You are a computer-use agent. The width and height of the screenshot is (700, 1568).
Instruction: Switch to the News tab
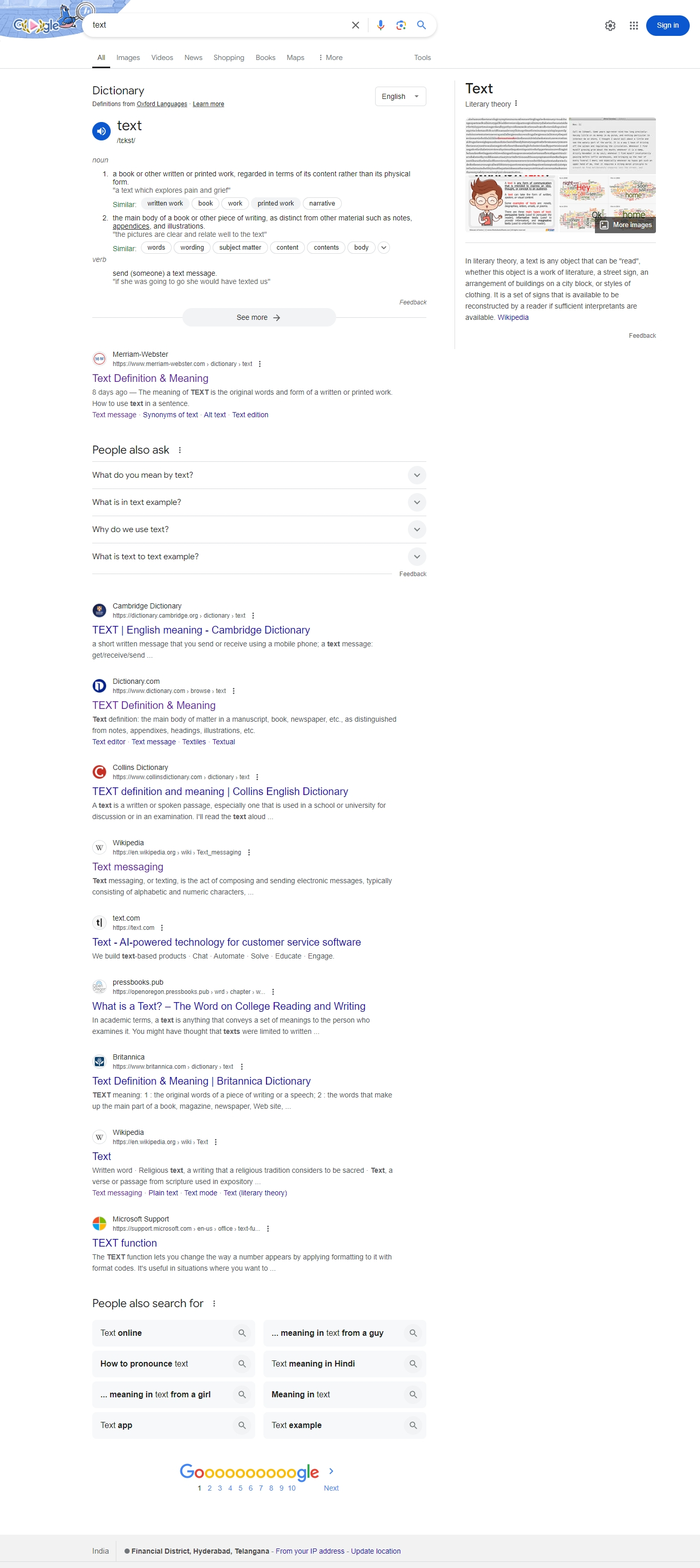pyautogui.click(x=193, y=58)
